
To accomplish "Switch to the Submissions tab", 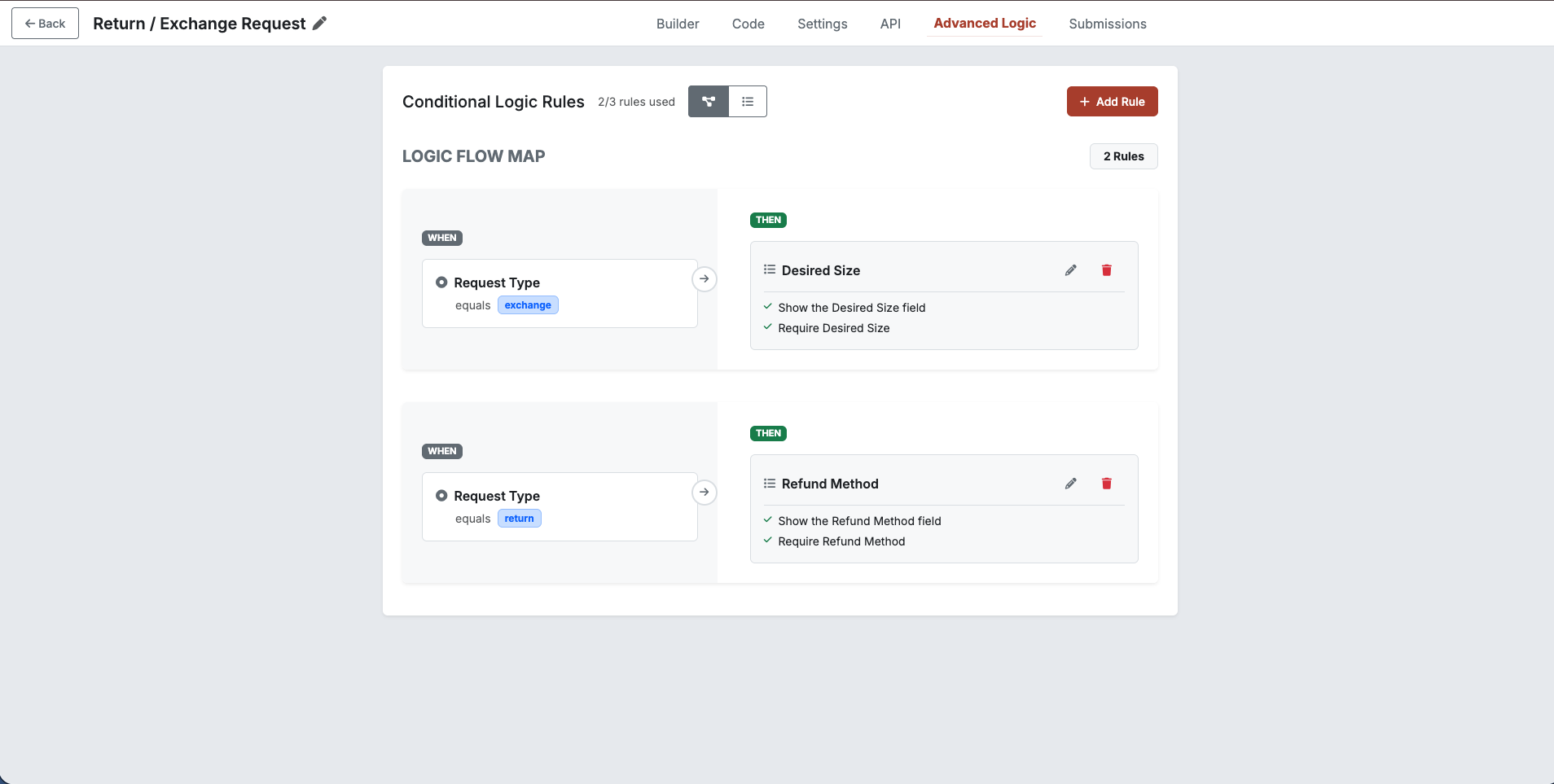I will click(1107, 24).
